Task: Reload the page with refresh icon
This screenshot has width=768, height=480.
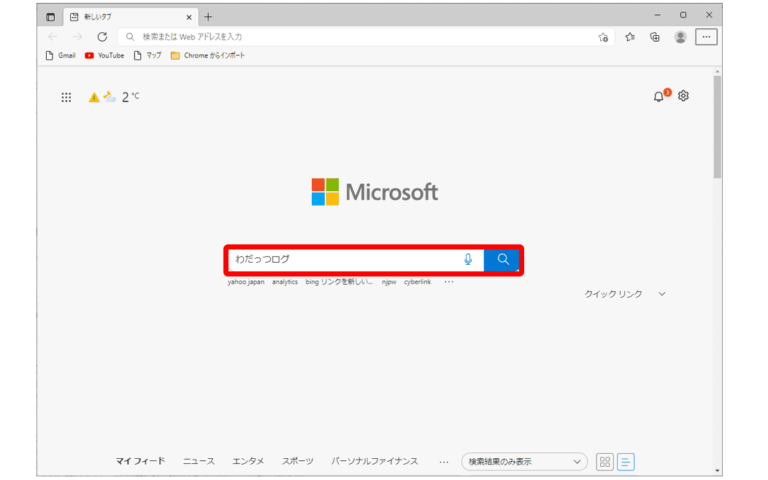Action: point(102,37)
